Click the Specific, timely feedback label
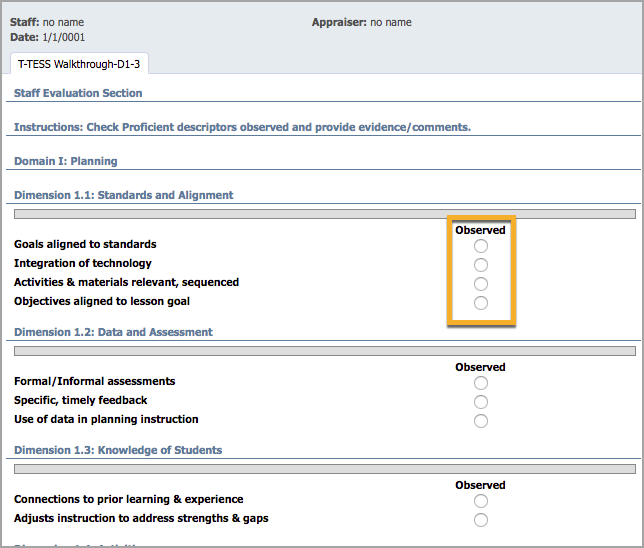644x548 pixels. coord(80,401)
